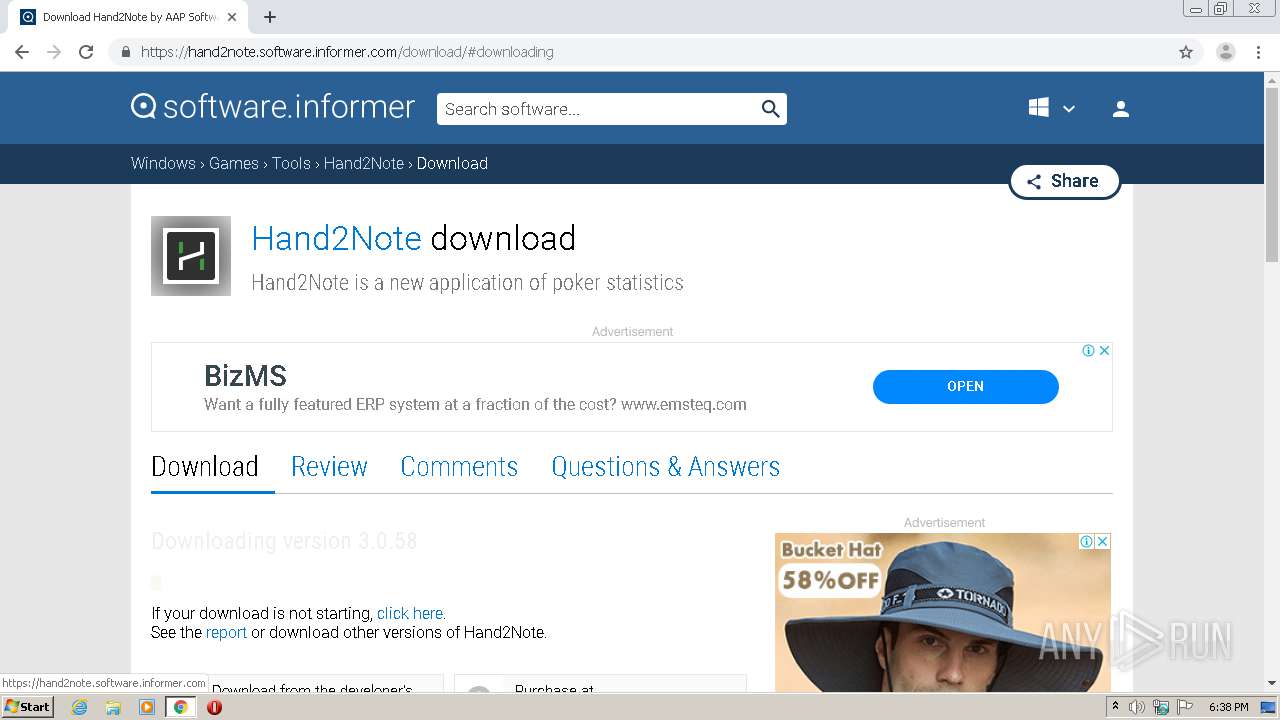Click the ad info icon on BizMS ad
The height and width of the screenshot is (720, 1280).
[1088, 351]
